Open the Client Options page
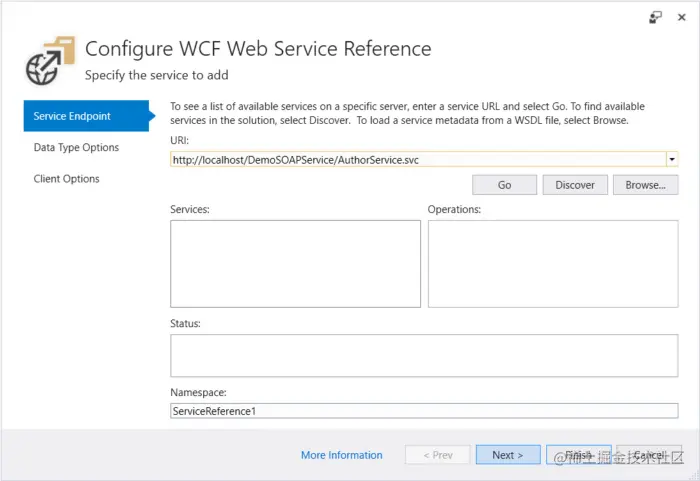 click(x=67, y=179)
